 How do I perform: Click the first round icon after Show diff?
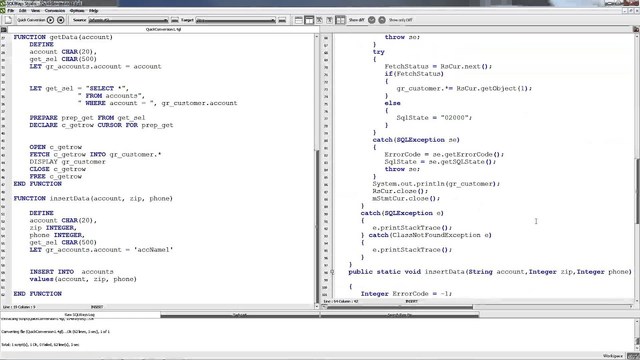click(x=372, y=20)
